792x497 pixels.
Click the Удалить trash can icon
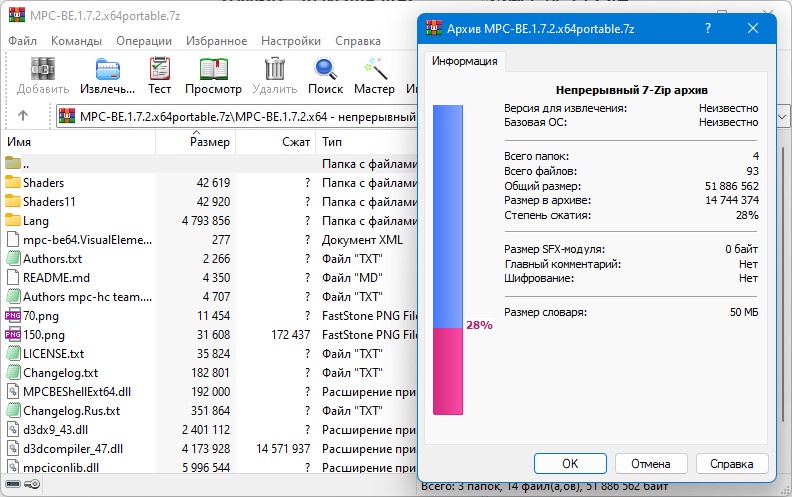click(x=275, y=68)
